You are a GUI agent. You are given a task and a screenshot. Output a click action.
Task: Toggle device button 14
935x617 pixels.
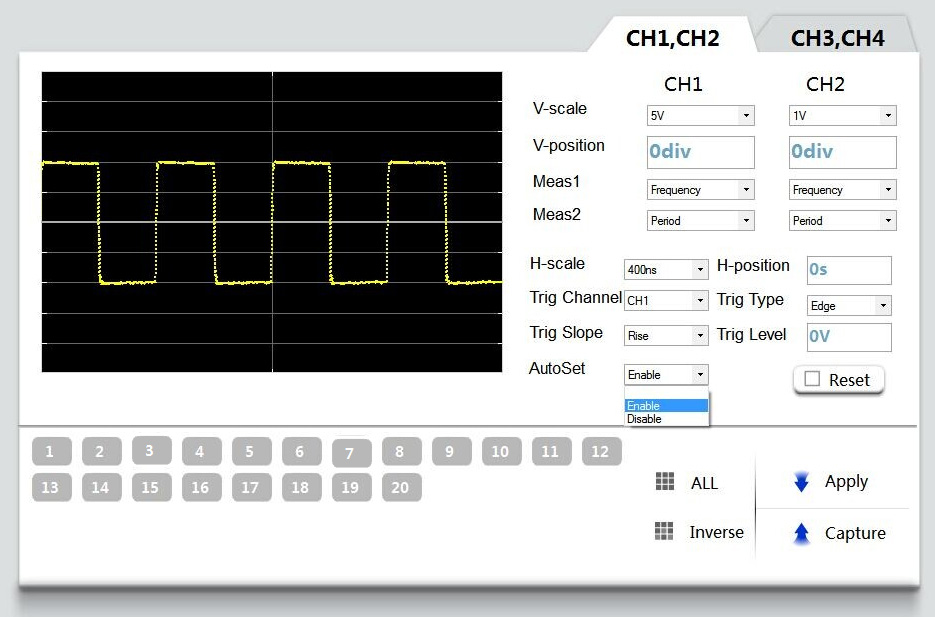[101, 487]
